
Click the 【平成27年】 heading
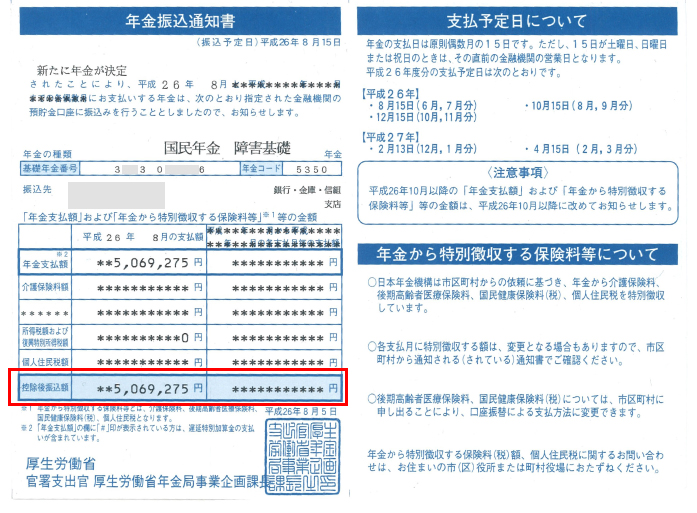tap(391, 137)
